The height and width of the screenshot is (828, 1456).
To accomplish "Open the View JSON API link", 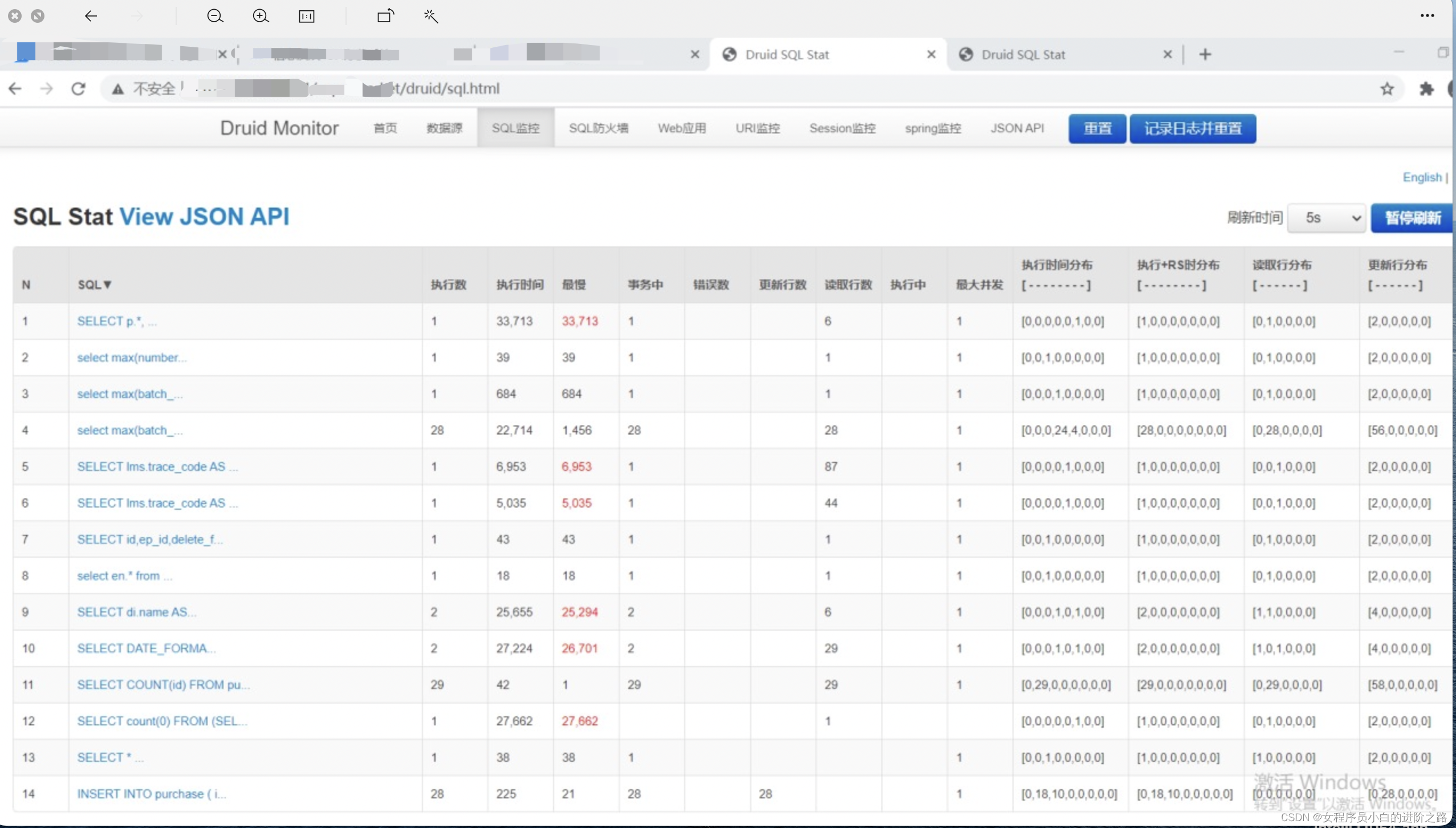I will [204, 217].
